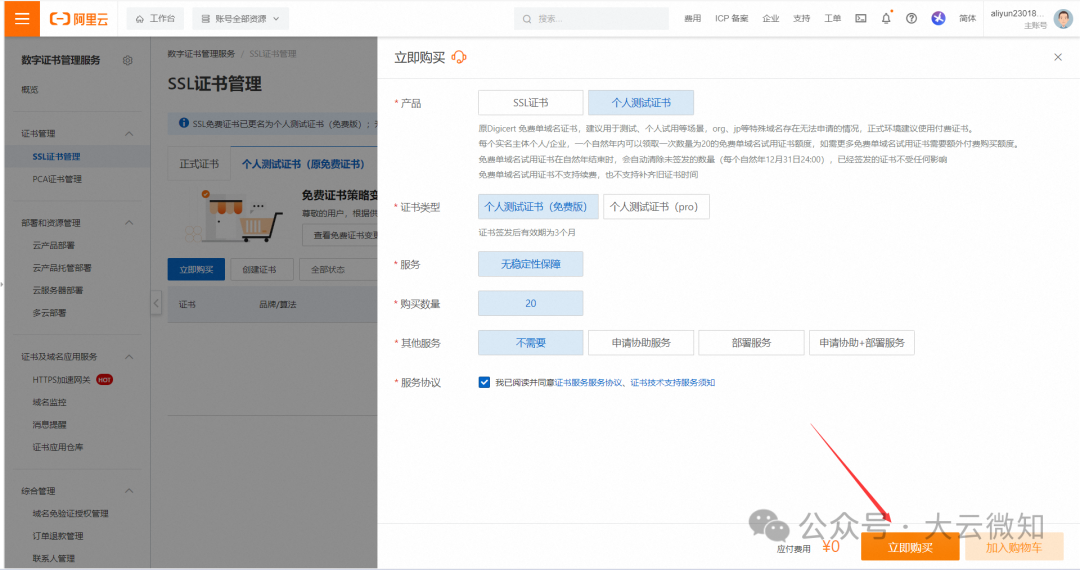Focus the top search box
1080x570 pixels.
591,19
